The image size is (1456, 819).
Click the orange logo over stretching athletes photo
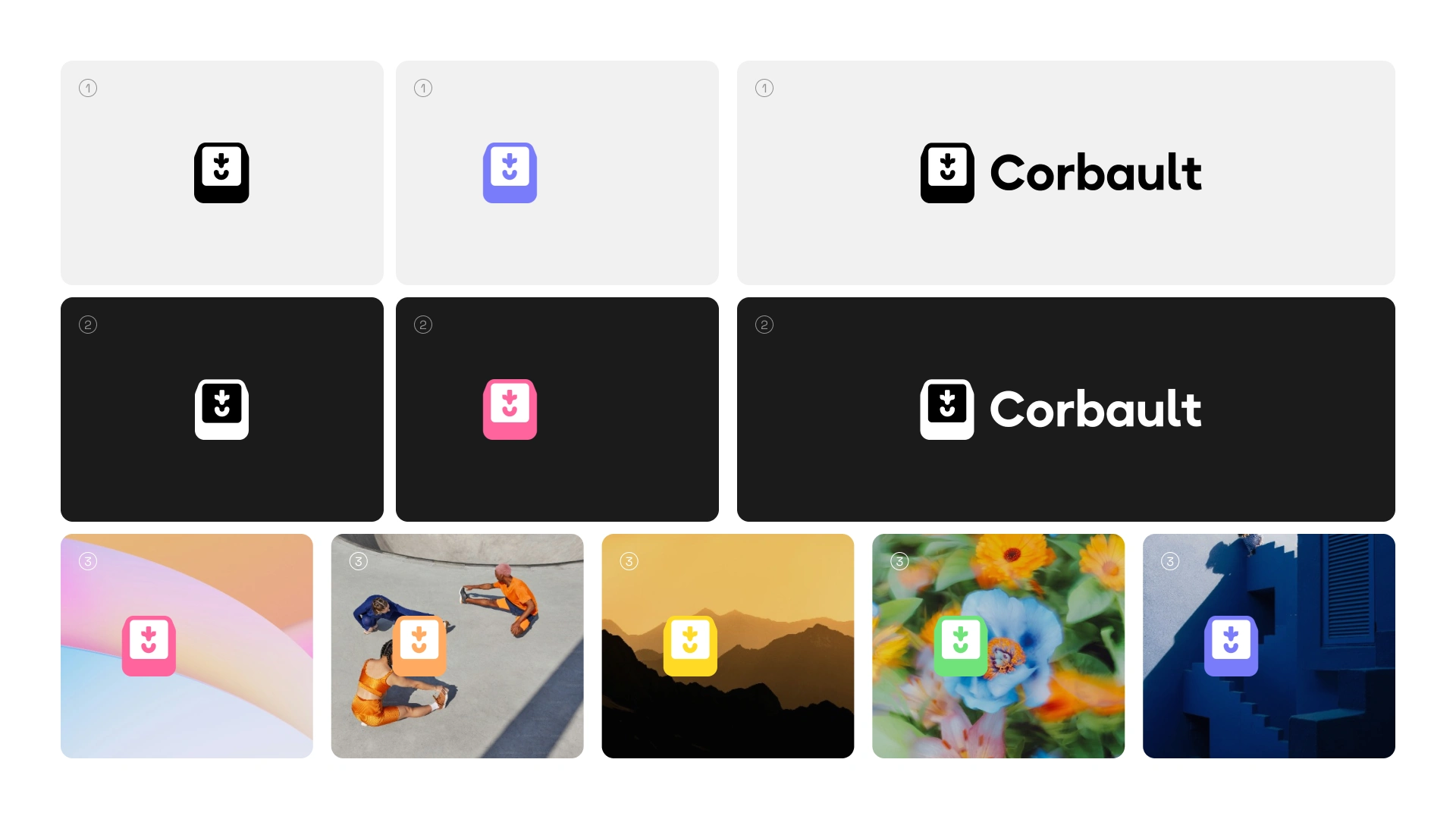pos(419,646)
